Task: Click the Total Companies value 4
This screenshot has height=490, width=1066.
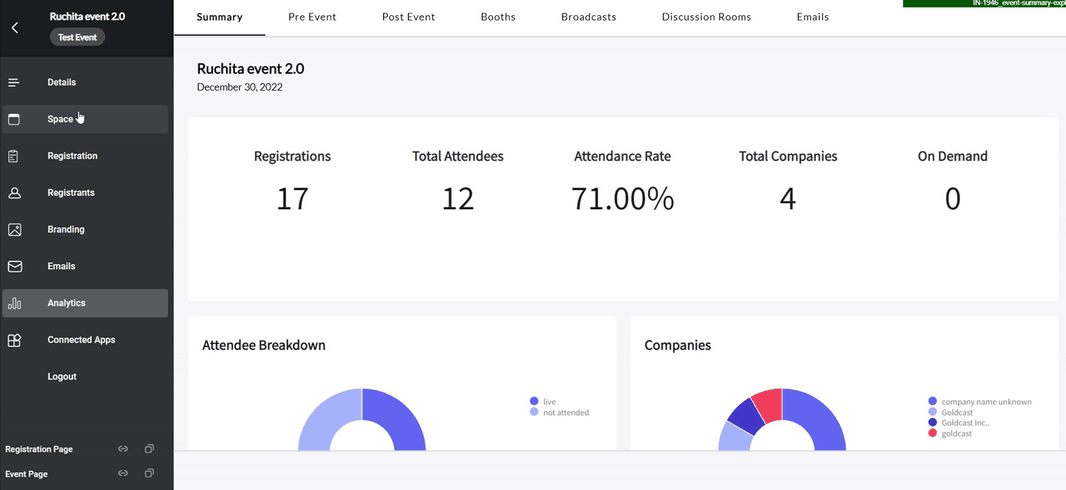Action: (x=788, y=198)
